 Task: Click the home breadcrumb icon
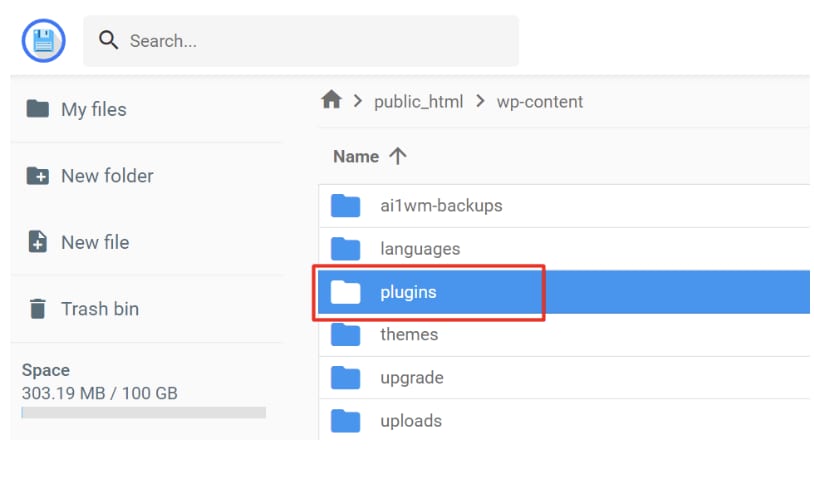pos(331,100)
